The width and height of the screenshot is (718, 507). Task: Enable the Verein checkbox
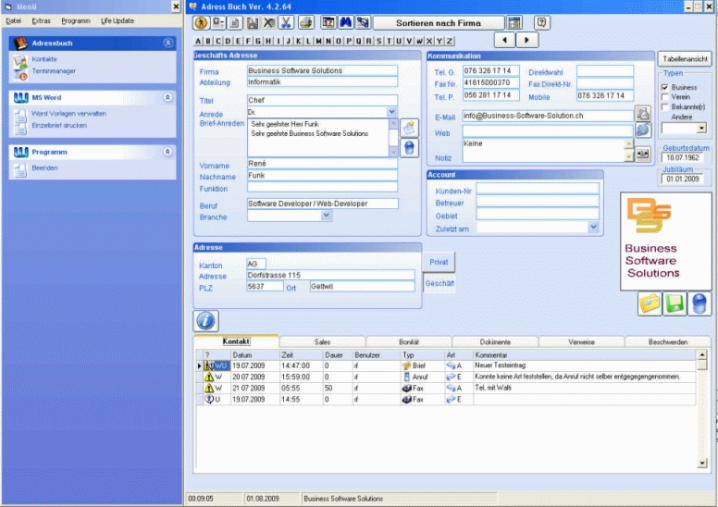click(x=666, y=96)
